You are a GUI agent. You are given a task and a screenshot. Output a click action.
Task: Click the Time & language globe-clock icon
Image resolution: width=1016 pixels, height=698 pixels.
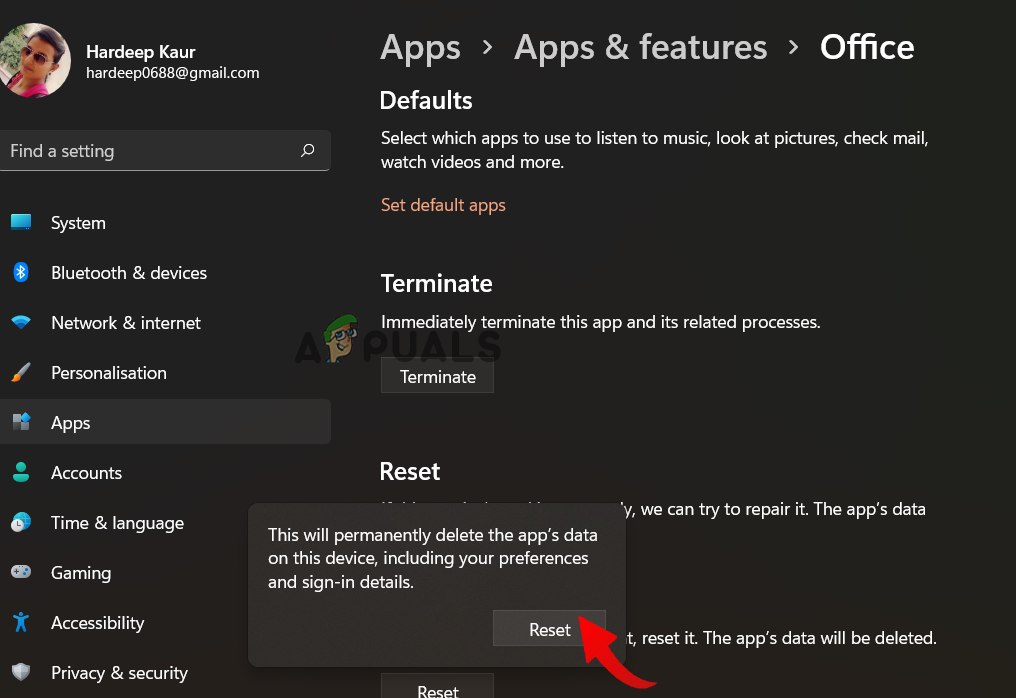pyautogui.click(x=21, y=523)
